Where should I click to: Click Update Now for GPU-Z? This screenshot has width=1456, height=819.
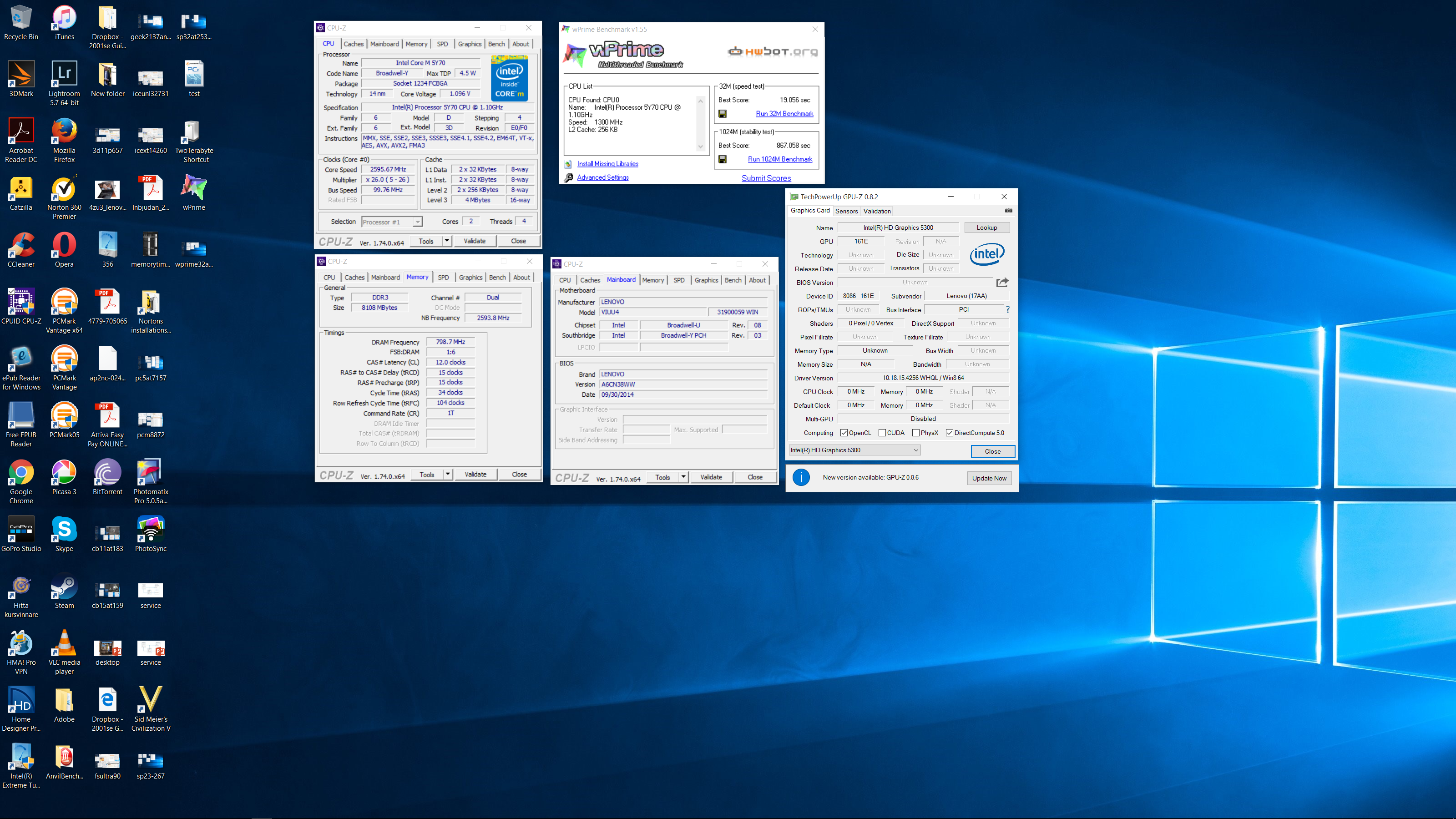(989, 478)
